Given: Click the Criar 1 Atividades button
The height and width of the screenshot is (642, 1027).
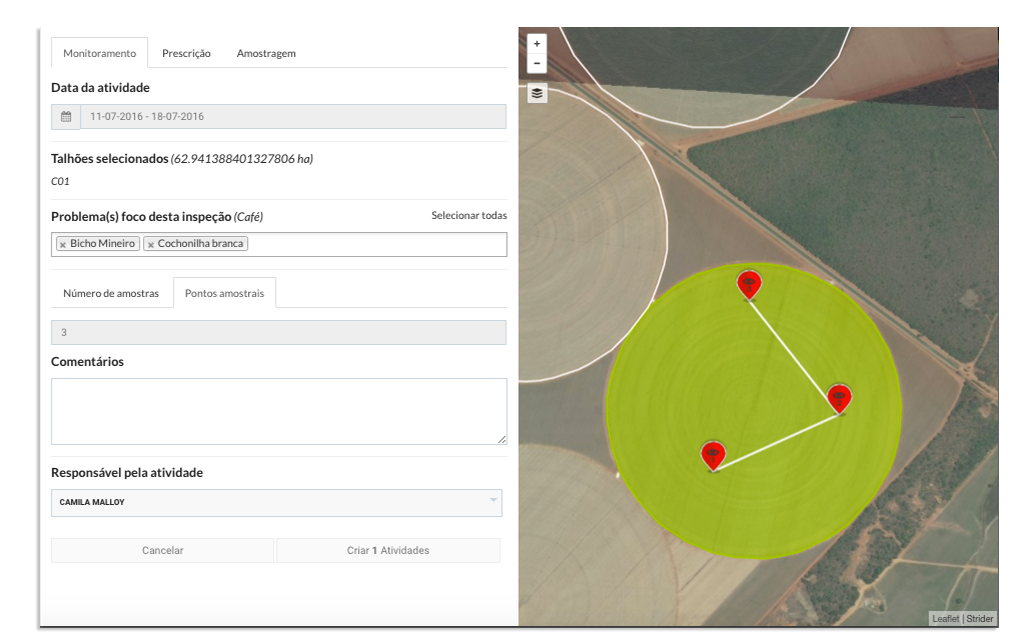Looking at the screenshot, I should click(388, 550).
